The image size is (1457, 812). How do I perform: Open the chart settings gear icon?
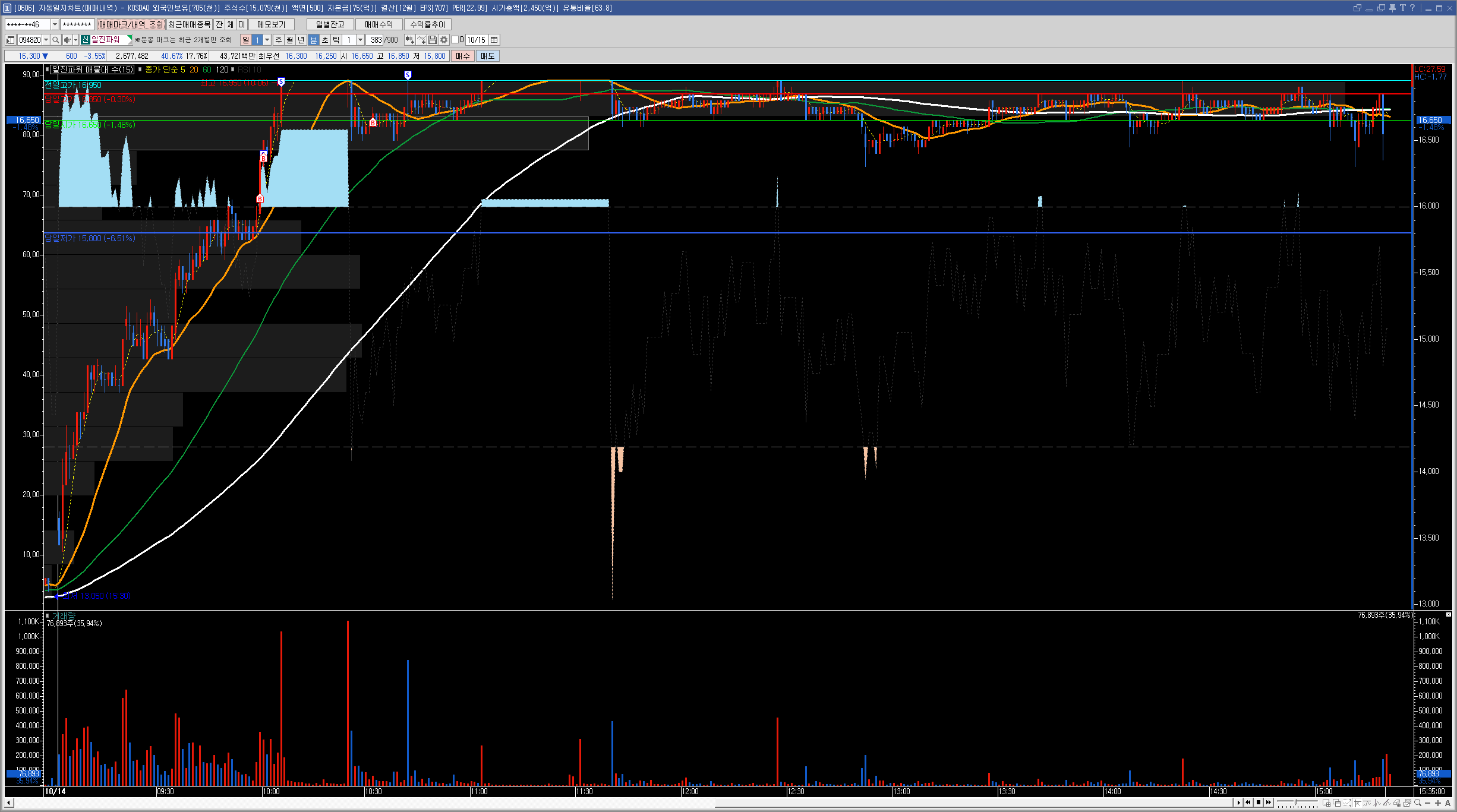(x=444, y=40)
